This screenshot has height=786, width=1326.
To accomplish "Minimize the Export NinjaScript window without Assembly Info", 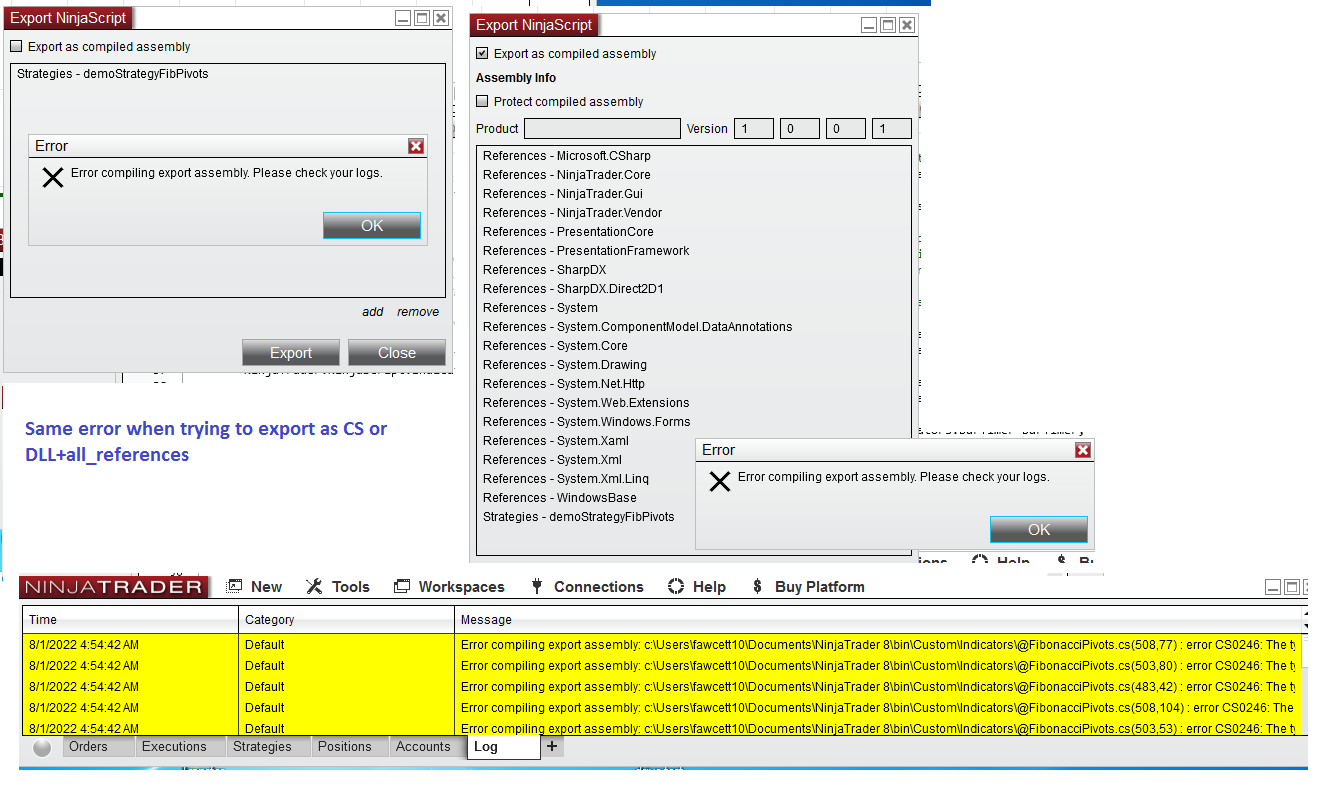I will coord(402,18).
